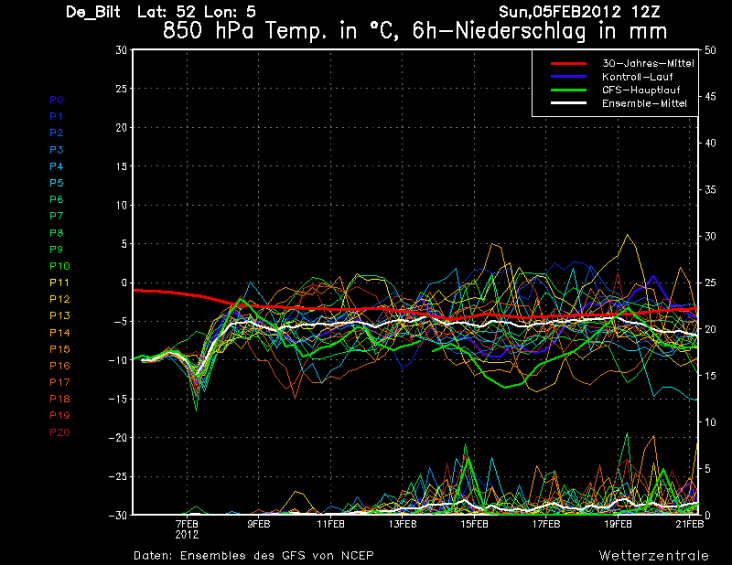This screenshot has width=732, height=565.
Task: Click the green GFS-Hauptlauf legend line
Action: [x=568, y=90]
